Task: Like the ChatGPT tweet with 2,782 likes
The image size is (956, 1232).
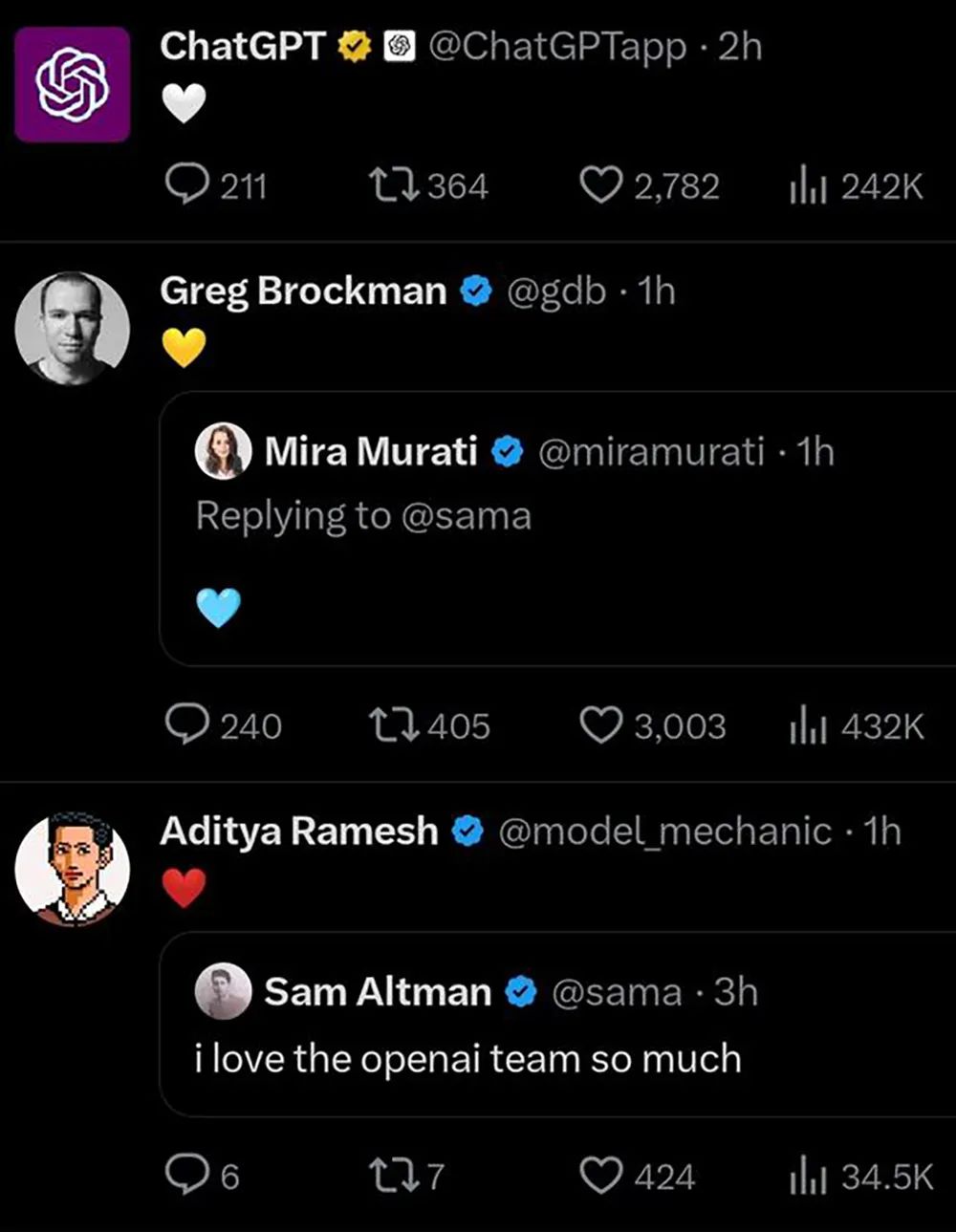Action: (x=601, y=184)
